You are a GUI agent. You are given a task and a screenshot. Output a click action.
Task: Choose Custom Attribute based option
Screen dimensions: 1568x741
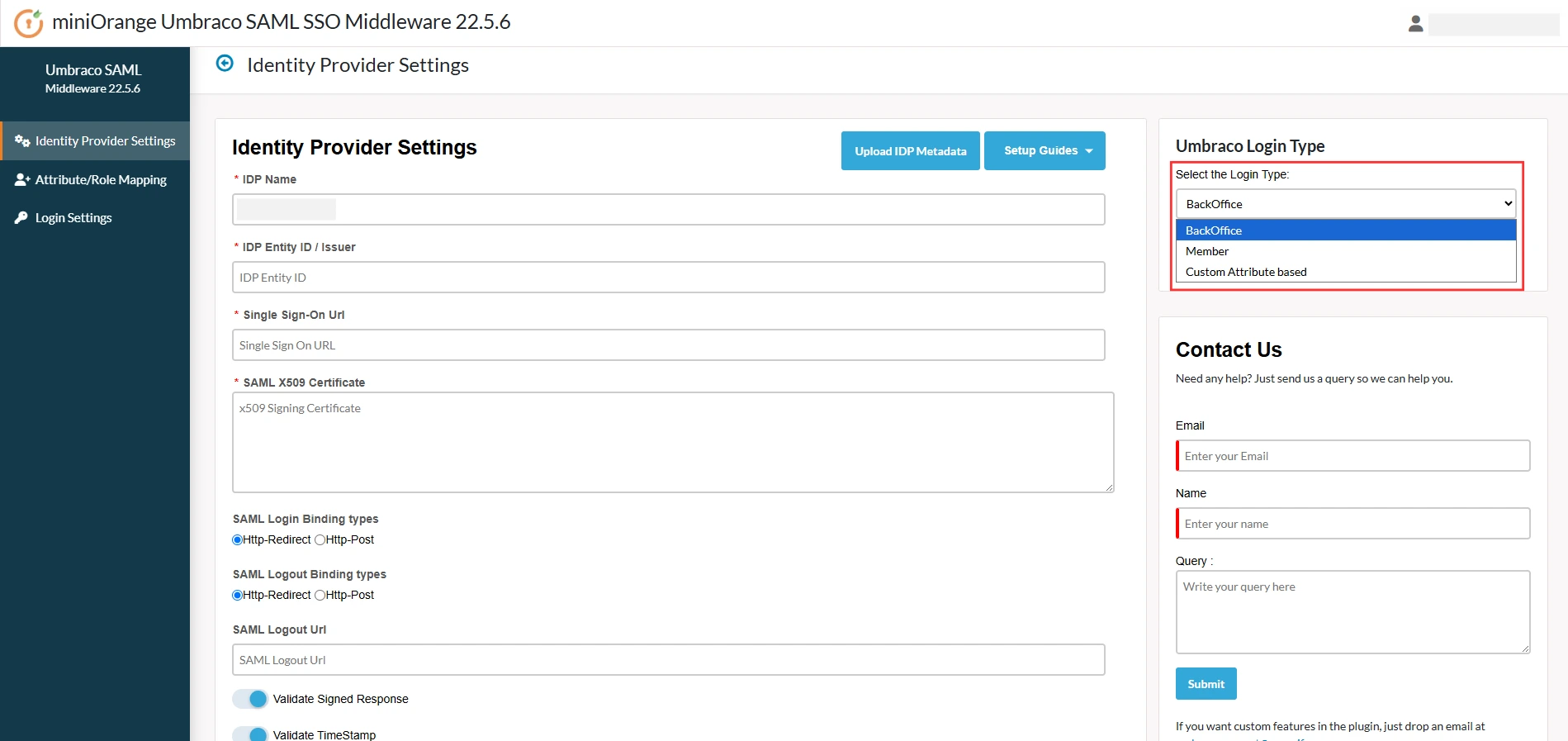click(x=1346, y=272)
